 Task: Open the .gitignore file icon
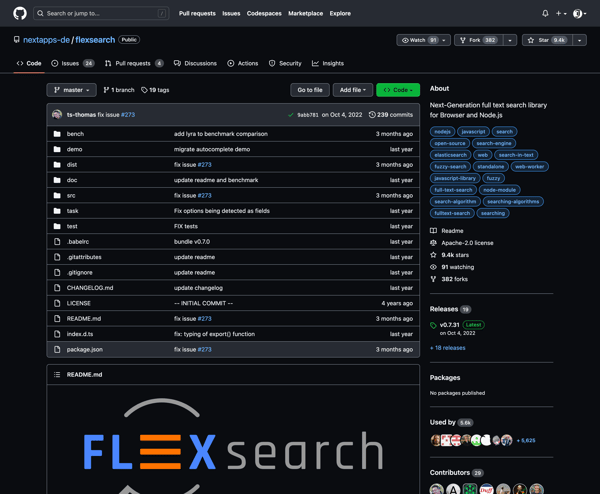[x=57, y=272]
